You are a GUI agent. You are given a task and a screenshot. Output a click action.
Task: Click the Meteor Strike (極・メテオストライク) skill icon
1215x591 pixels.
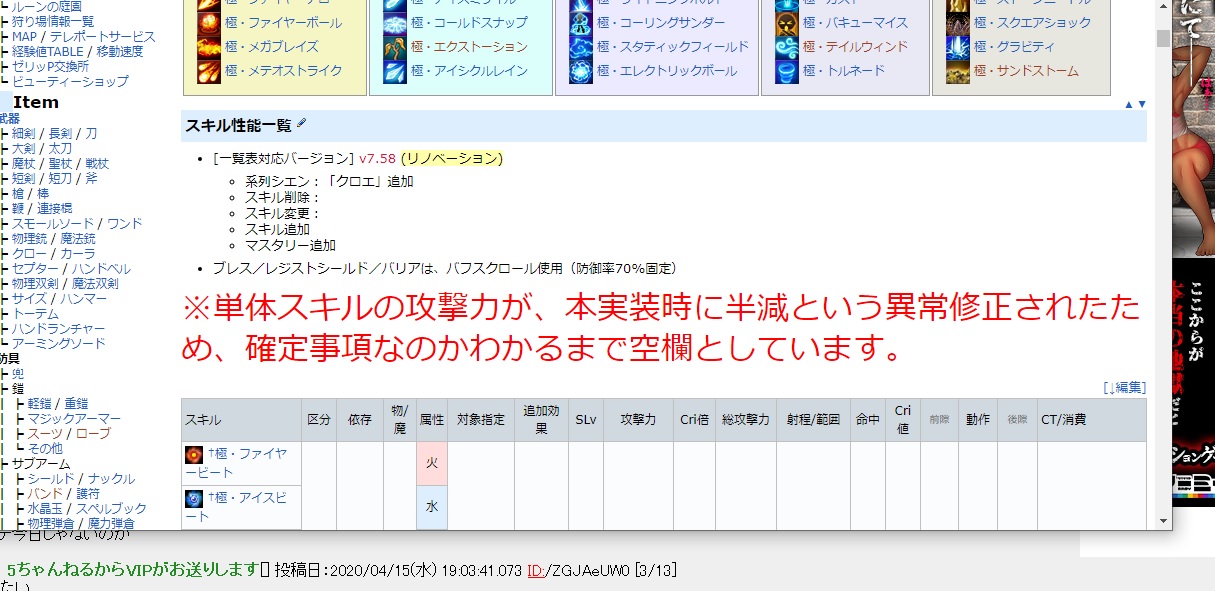(208, 71)
